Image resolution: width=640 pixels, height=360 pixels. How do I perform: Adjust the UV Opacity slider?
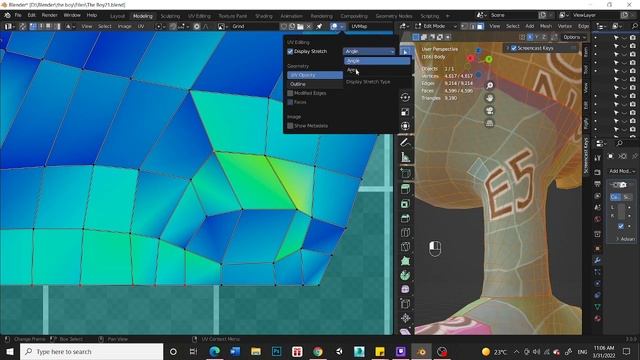[x=315, y=75]
